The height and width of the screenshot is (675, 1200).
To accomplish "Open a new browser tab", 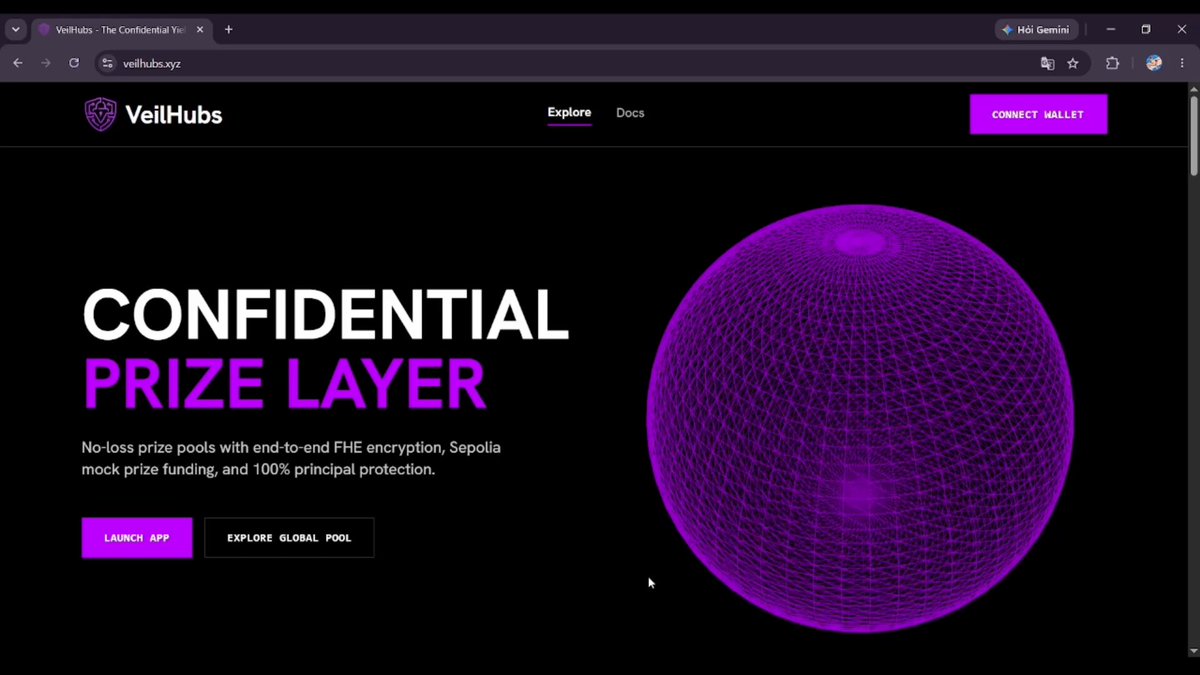I will [228, 30].
